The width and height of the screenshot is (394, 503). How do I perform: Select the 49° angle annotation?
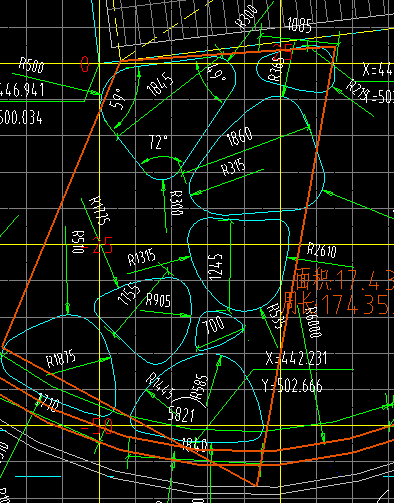point(216,73)
